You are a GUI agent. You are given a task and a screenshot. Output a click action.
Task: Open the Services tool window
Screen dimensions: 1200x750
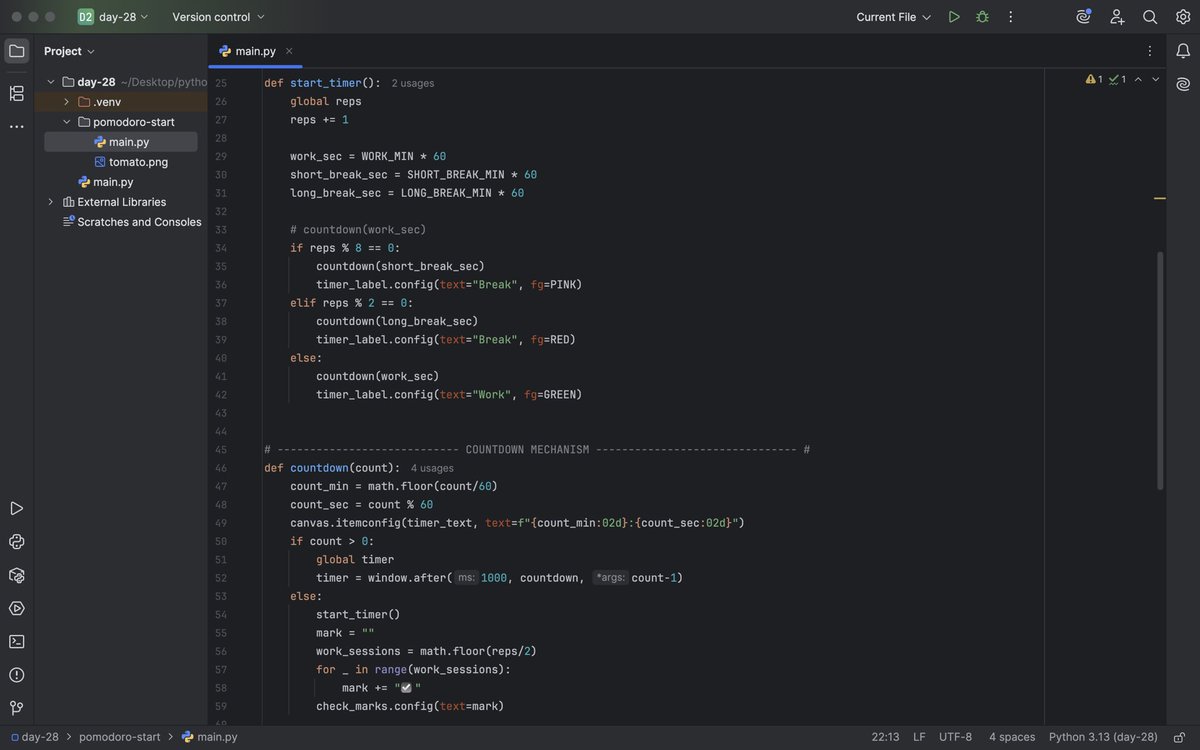[x=16, y=608]
